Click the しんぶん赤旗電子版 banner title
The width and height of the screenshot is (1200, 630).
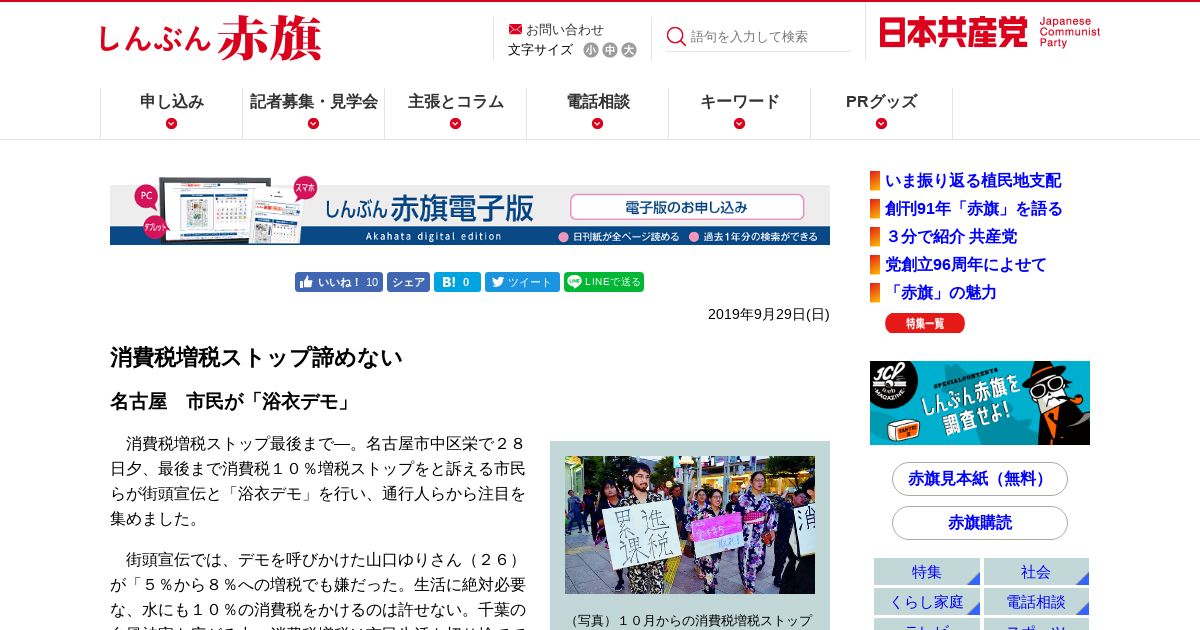click(x=428, y=208)
